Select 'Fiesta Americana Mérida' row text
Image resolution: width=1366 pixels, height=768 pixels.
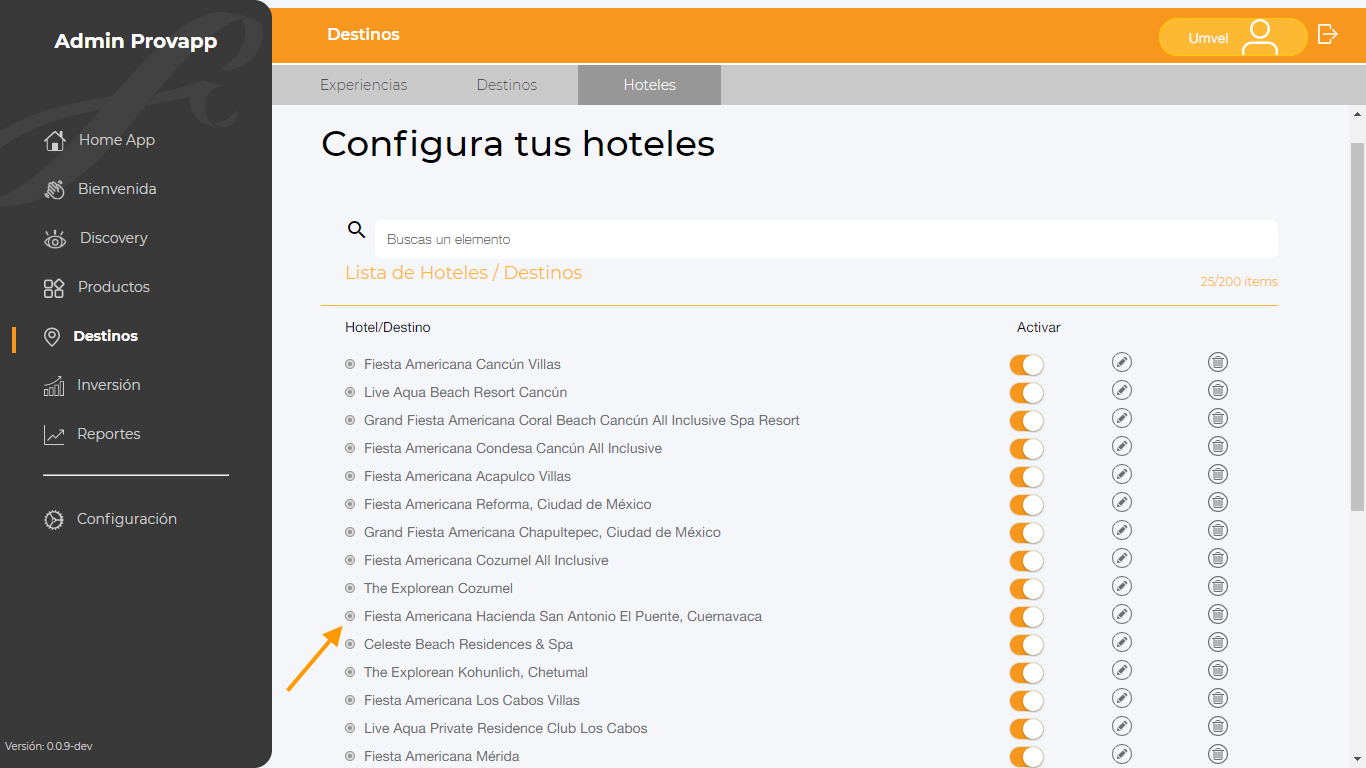click(x=442, y=756)
